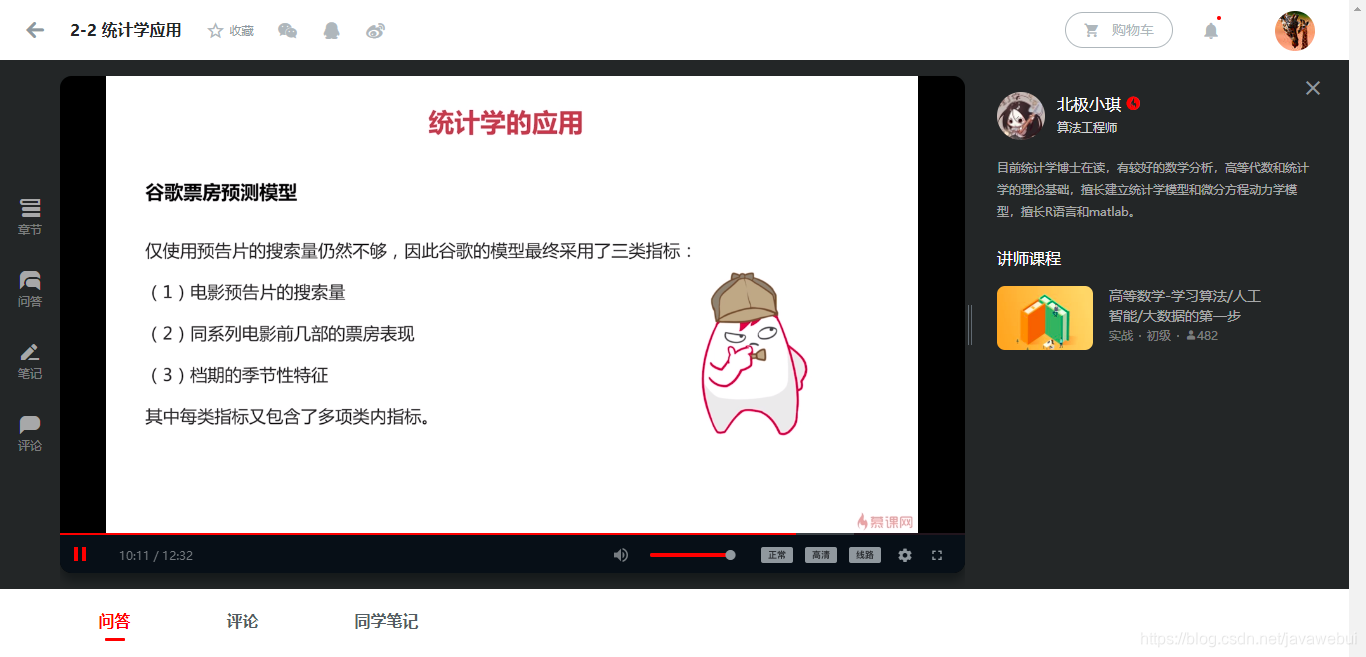Click the 算法工程师 job title text
This screenshot has height=657, width=1366.
click(x=1087, y=128)
